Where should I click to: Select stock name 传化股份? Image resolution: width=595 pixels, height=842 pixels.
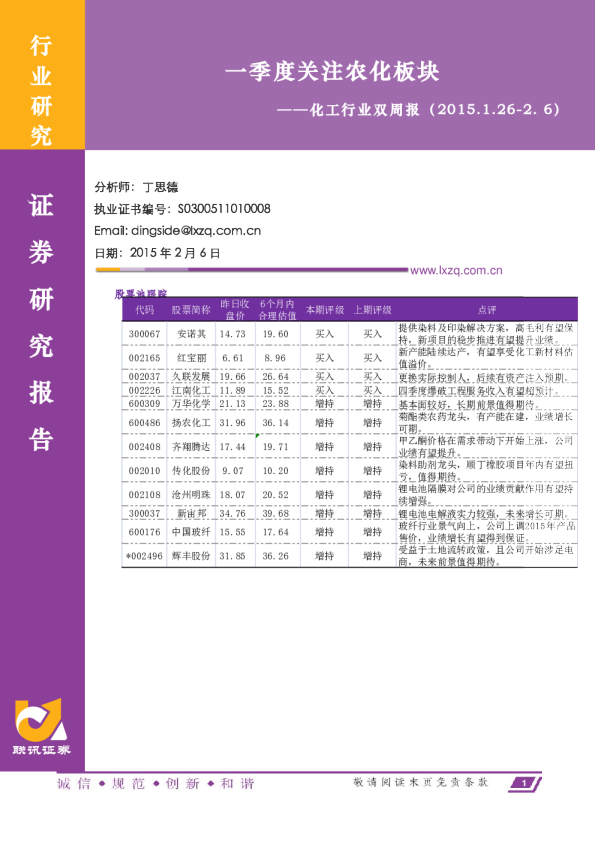pyautogui.click(x=191, y=471)
